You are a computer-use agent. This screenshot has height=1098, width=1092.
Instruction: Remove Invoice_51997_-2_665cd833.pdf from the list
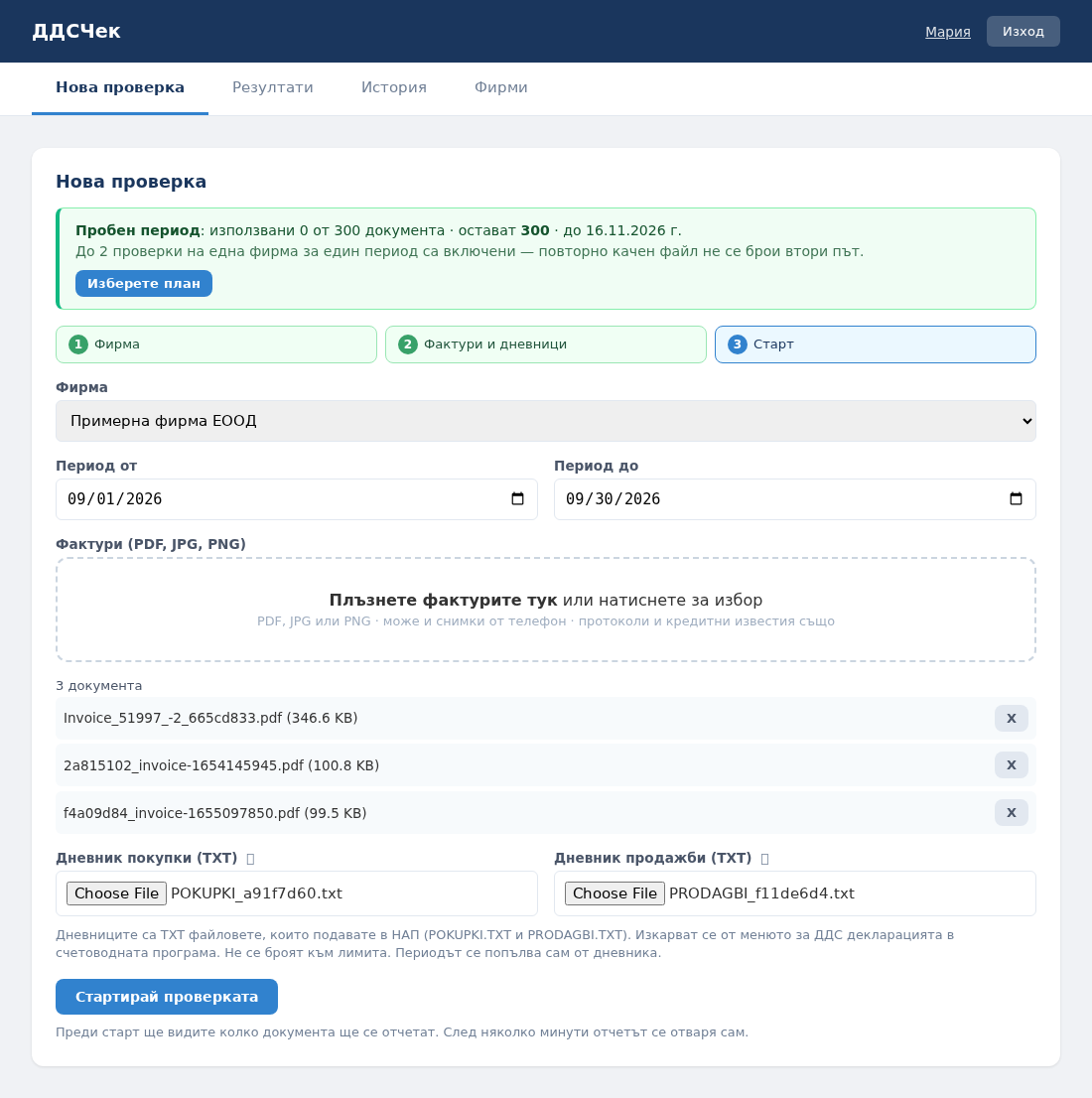coord(1011,718)
